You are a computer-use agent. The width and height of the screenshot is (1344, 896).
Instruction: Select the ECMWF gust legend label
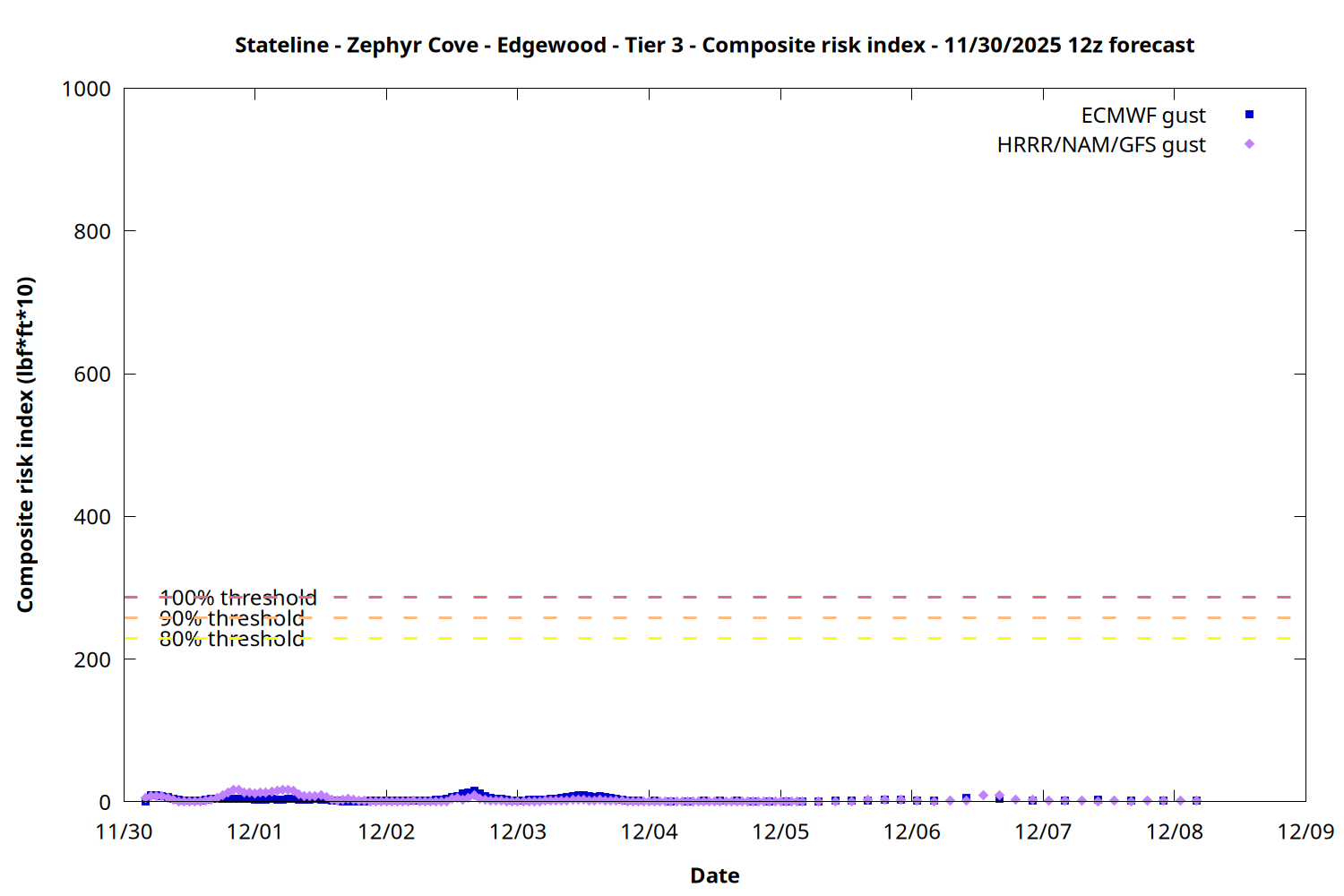click(1142, 116)
